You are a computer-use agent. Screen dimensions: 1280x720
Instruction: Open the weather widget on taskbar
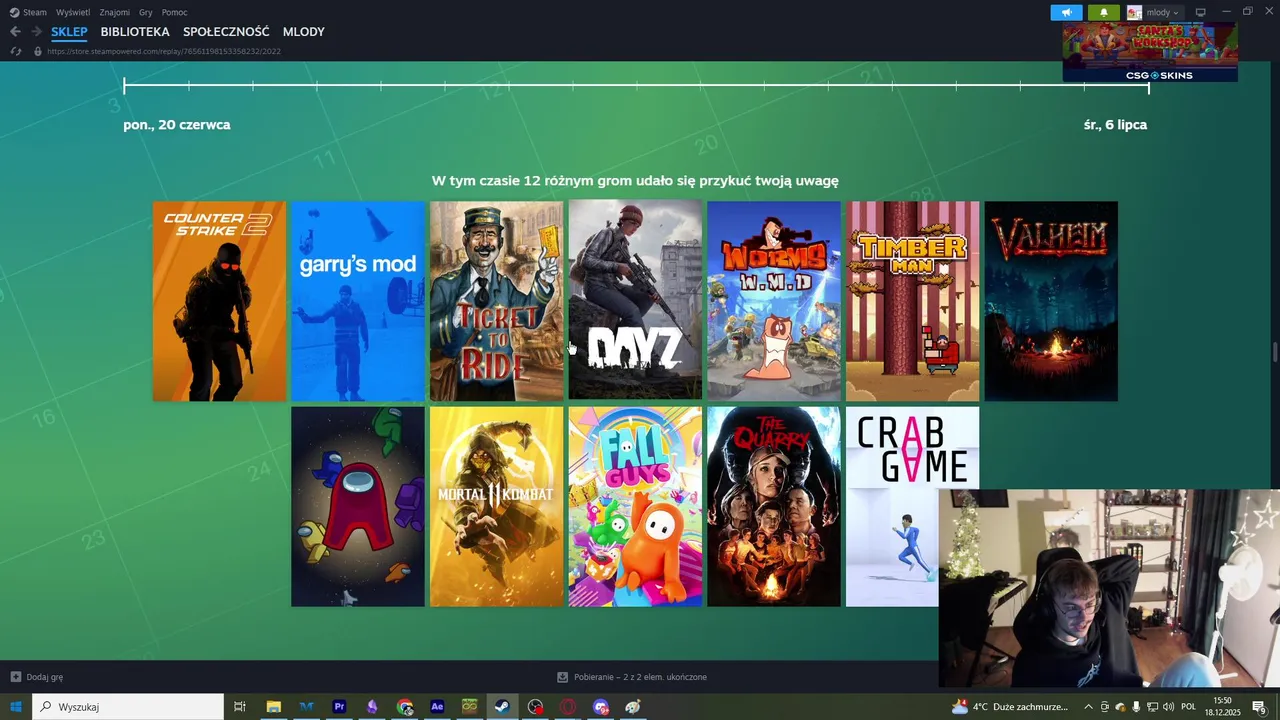click(x=1010, y=707)
